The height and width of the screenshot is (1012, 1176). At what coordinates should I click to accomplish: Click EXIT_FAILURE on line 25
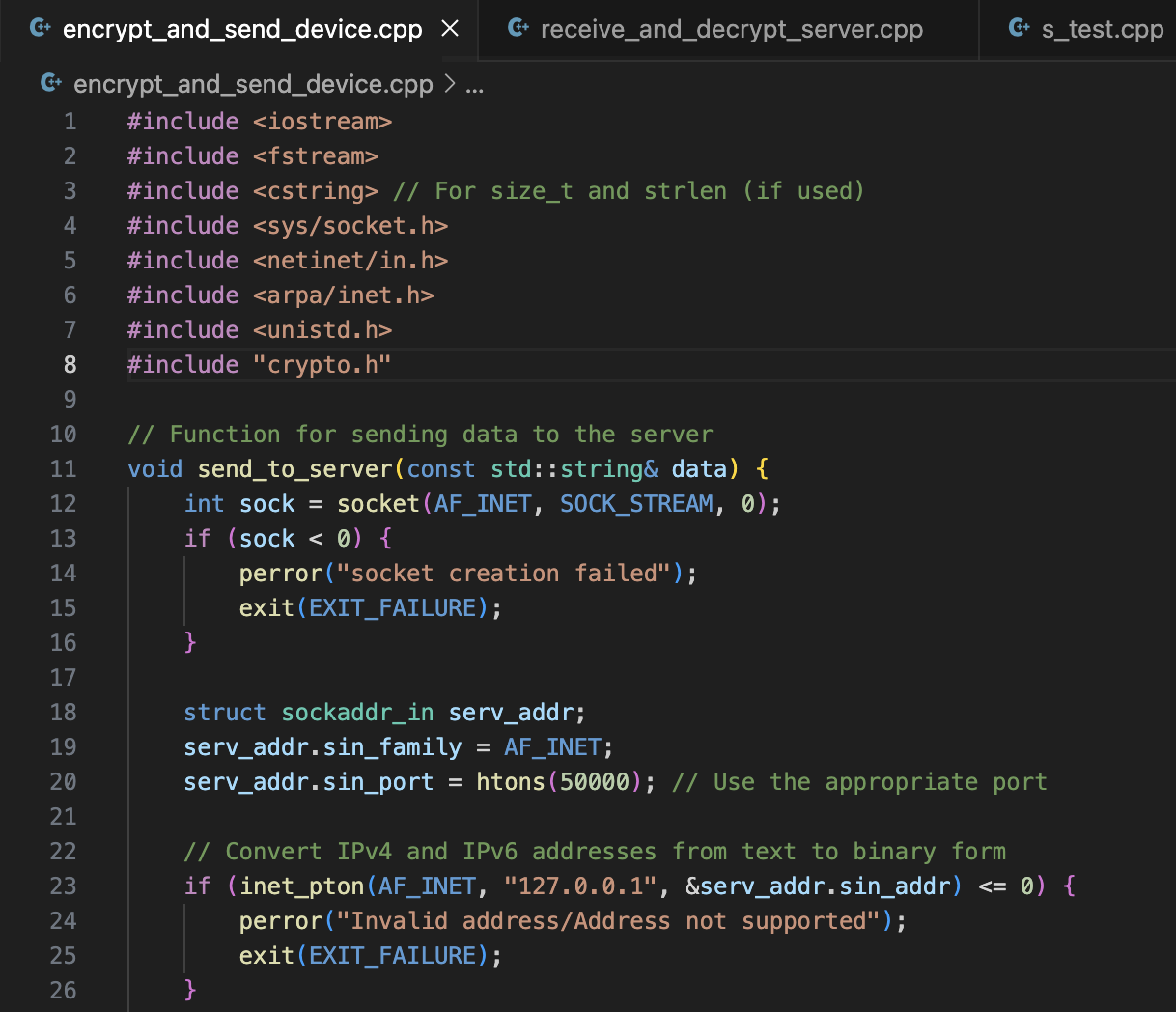[393, 956]
